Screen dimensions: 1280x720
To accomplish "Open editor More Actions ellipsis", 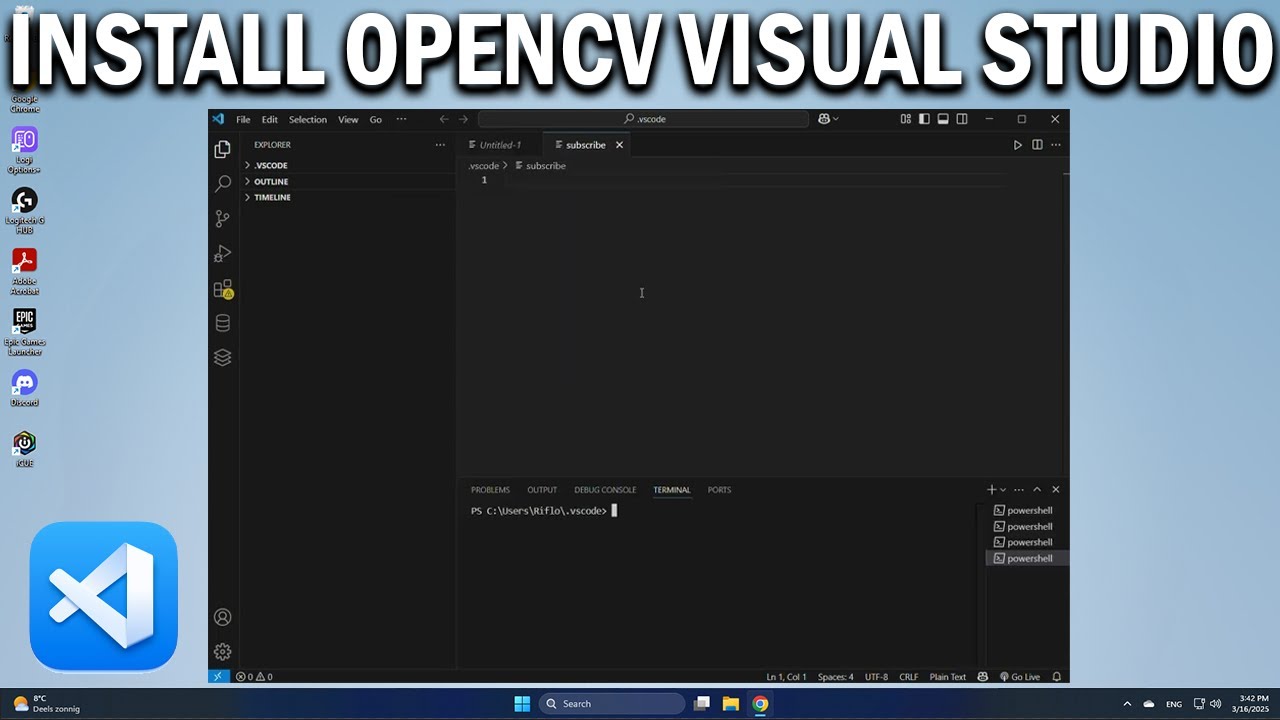I will pyautogui.click(x=1055, y=145).
